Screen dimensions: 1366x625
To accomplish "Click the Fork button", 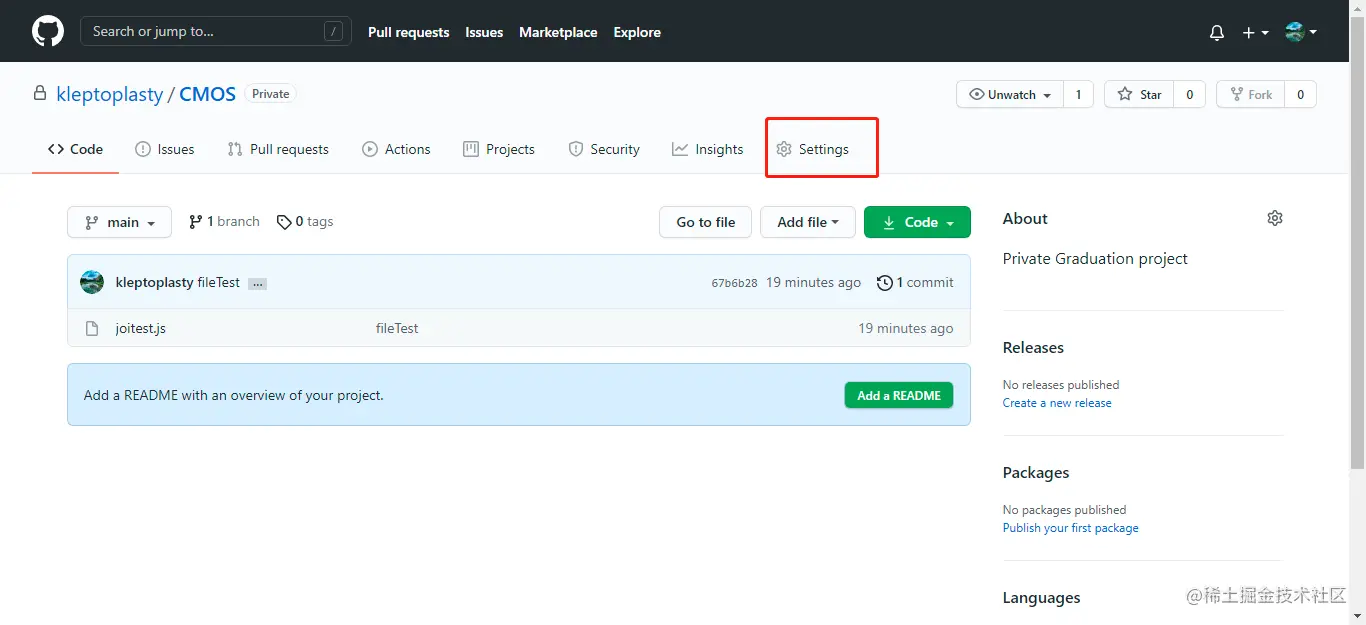I will pyautogui.click(x=1250, y=95).
